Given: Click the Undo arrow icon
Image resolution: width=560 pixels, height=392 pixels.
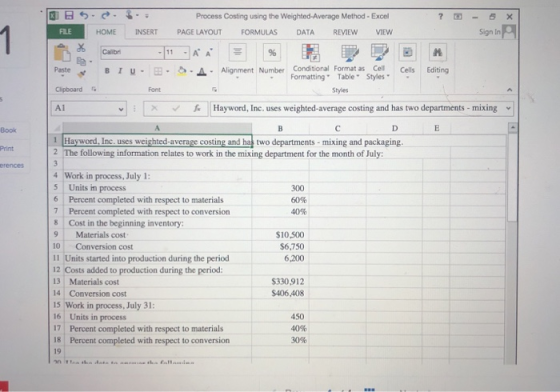Looking at the screenshot, I should point(84,15).
